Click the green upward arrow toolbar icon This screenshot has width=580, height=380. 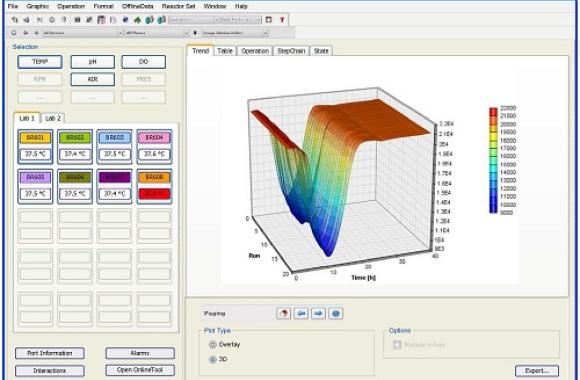(137, 20)
